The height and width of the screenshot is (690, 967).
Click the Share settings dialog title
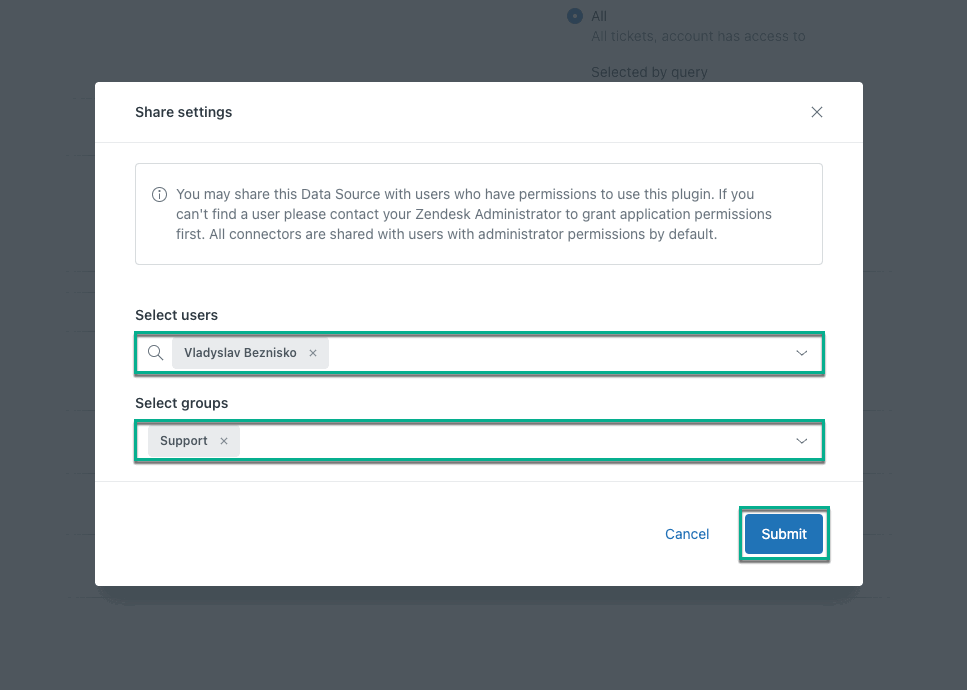183,112
